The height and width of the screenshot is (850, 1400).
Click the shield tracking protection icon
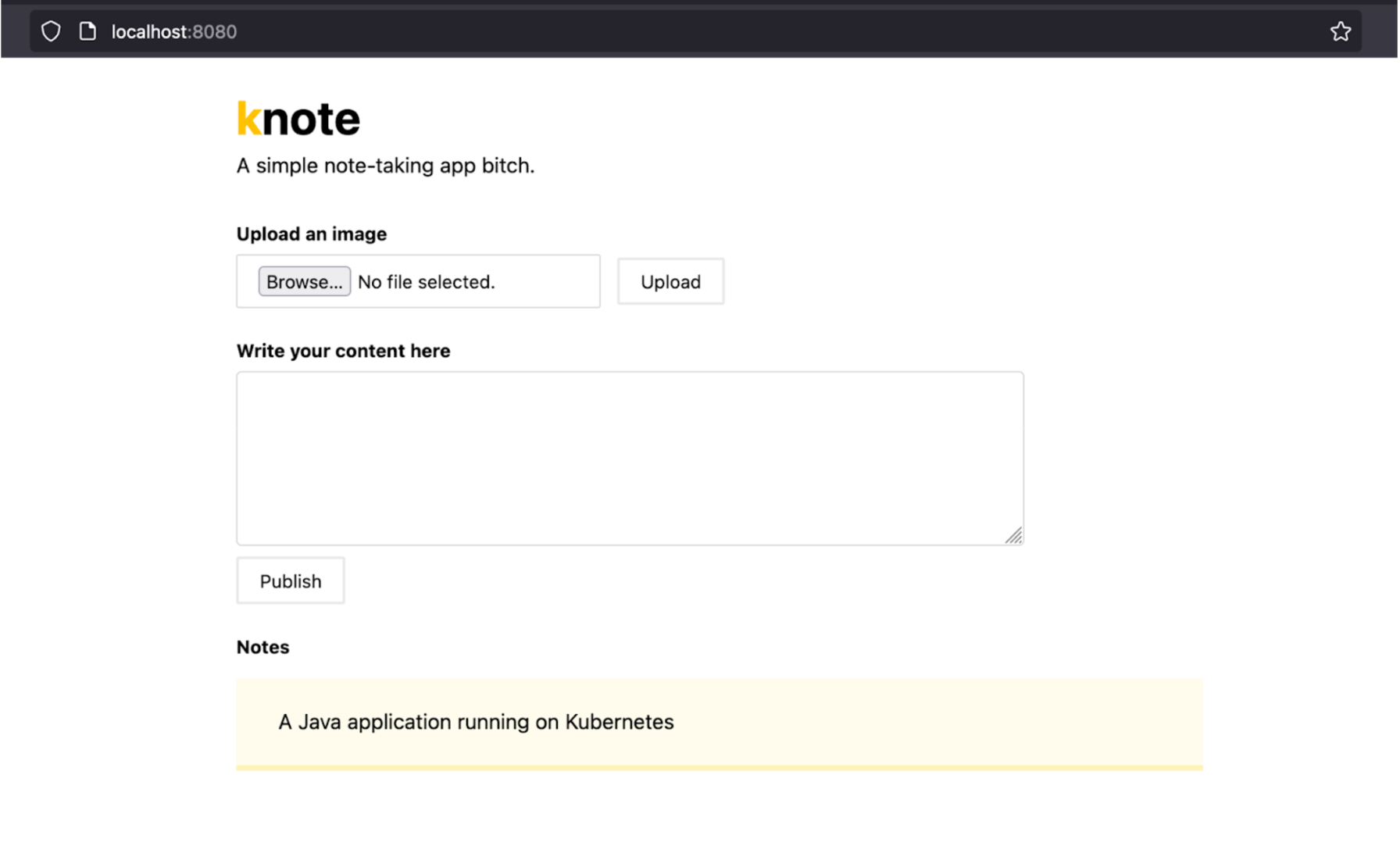point(51,31)
